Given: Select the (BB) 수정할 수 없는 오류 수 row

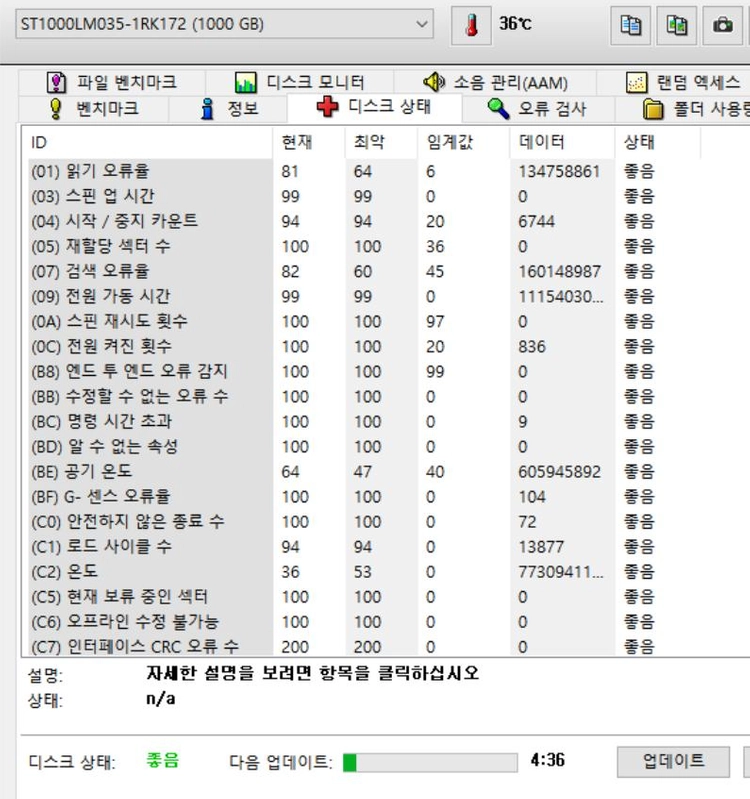Looking at the screenshot, I should tap(362, 396).
